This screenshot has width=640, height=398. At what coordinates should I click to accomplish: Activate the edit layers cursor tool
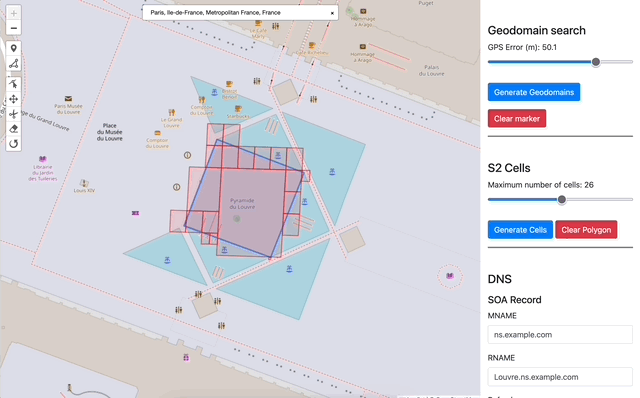pos(13,84)
